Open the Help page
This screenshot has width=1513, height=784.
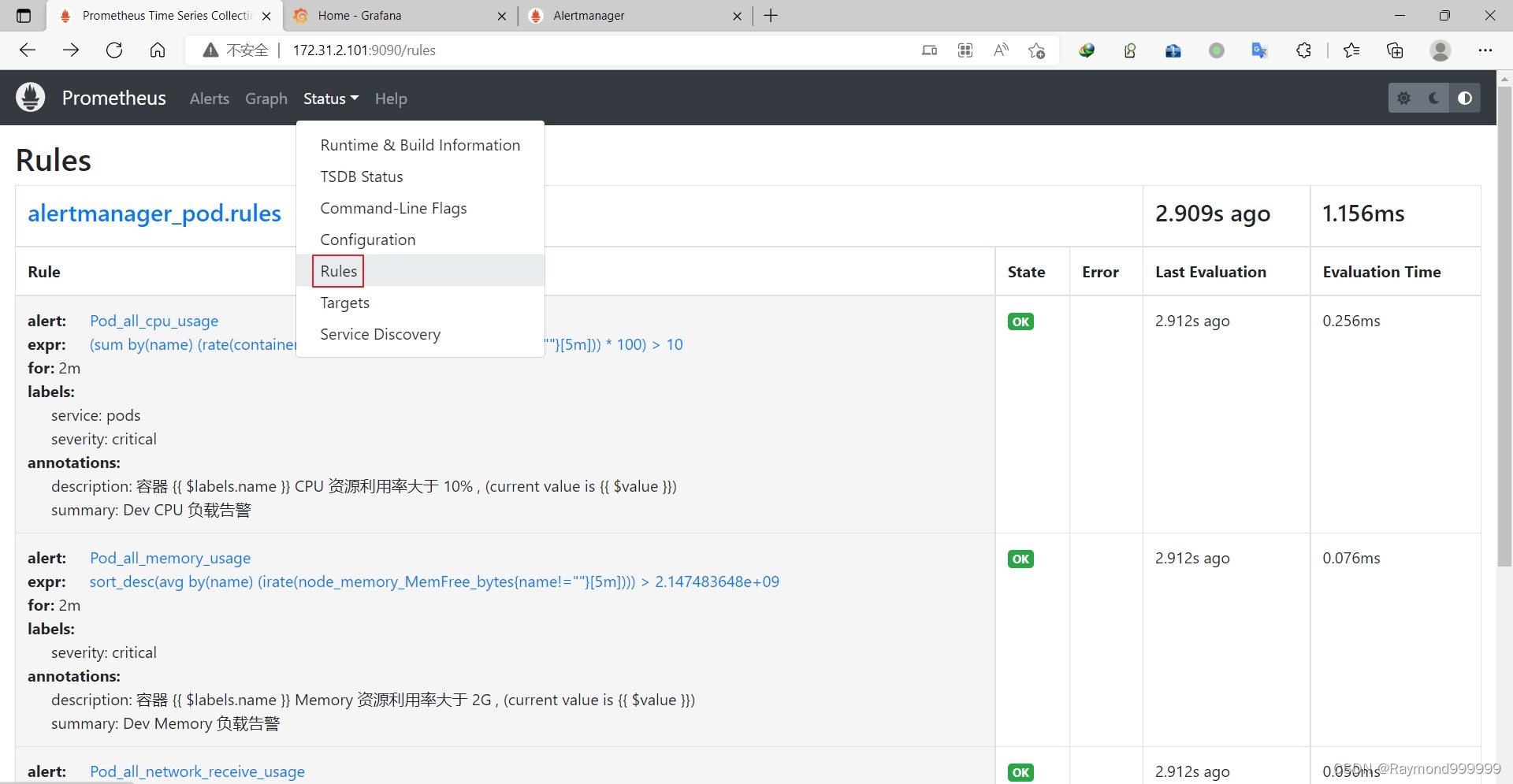[x=391, y=98]
